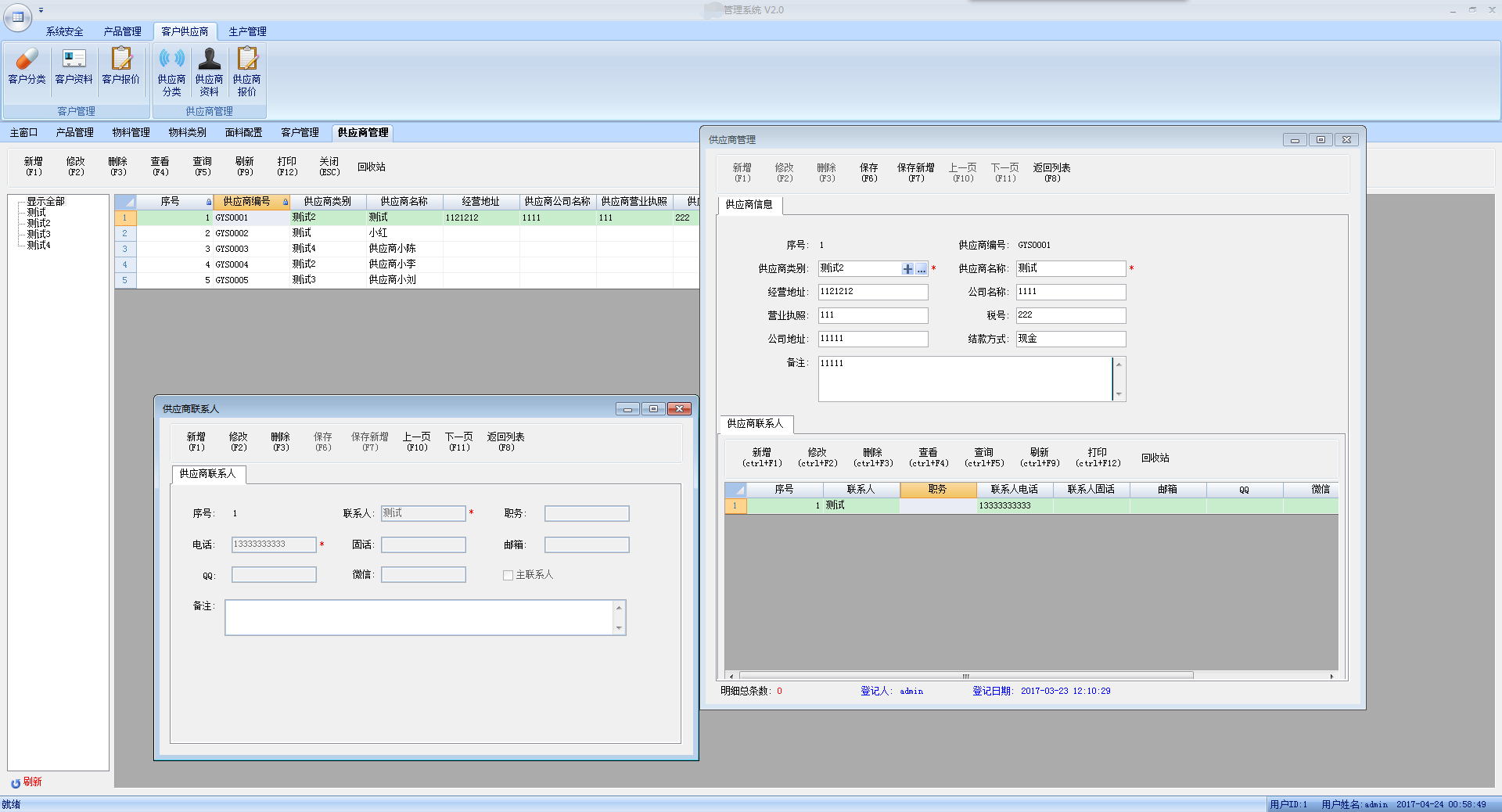Click the 微信 input in 供应商联系人 window
1502x812 pixels.
(423, 575)
